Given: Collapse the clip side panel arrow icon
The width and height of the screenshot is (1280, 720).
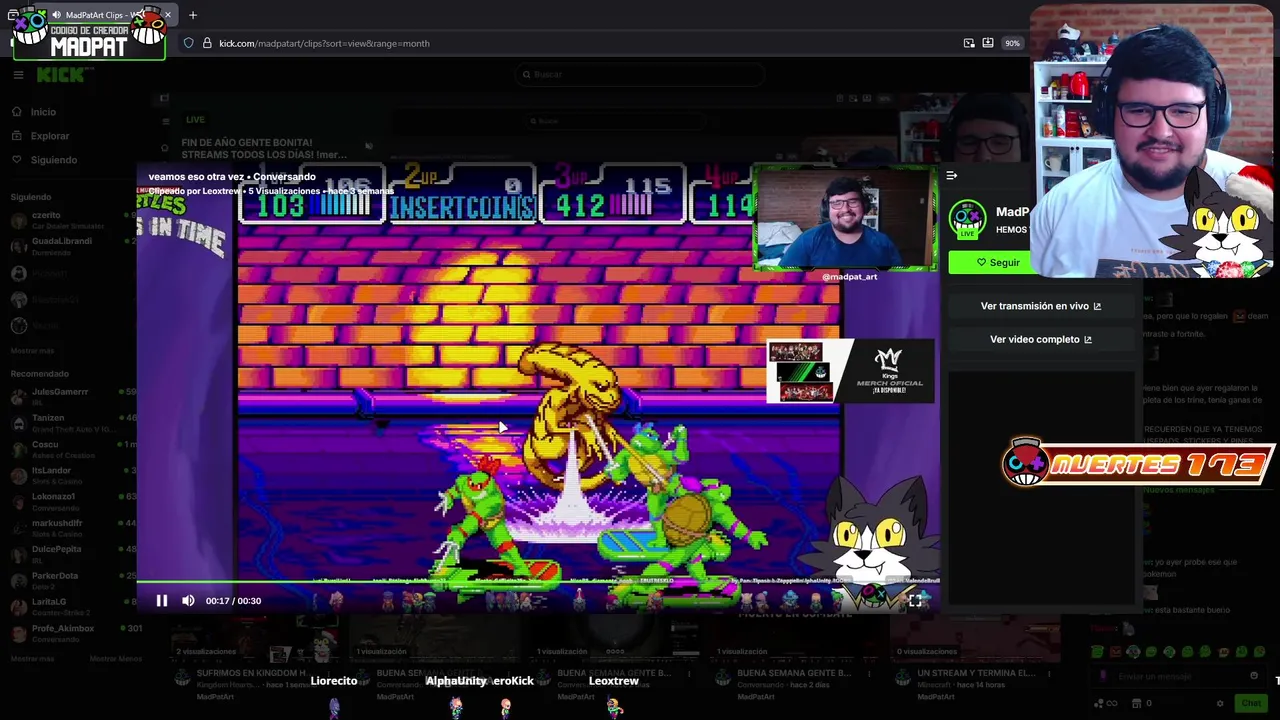Looking at the screenshot, I should (x=952, y=176).
